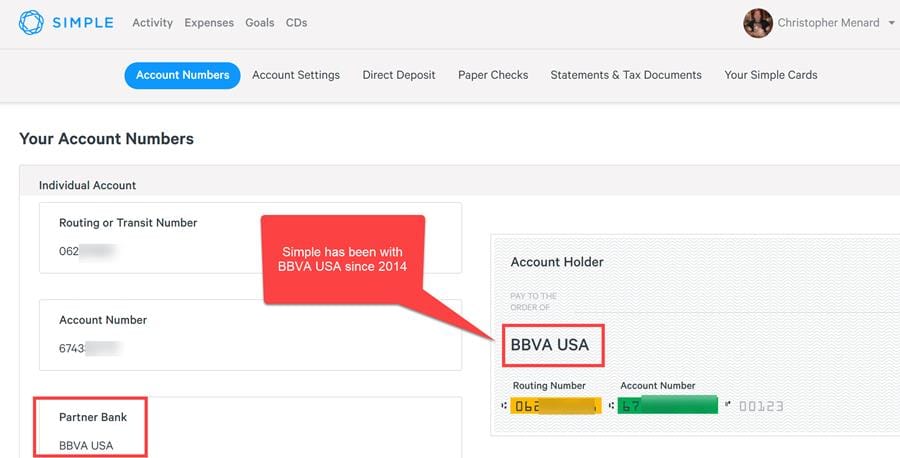Click the Account Holder text on check

[x=557, y=262]
